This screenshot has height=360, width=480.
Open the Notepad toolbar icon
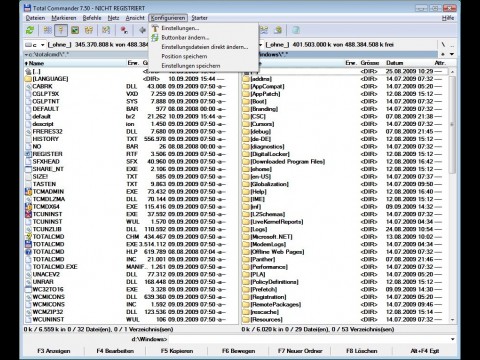point(296,30)
